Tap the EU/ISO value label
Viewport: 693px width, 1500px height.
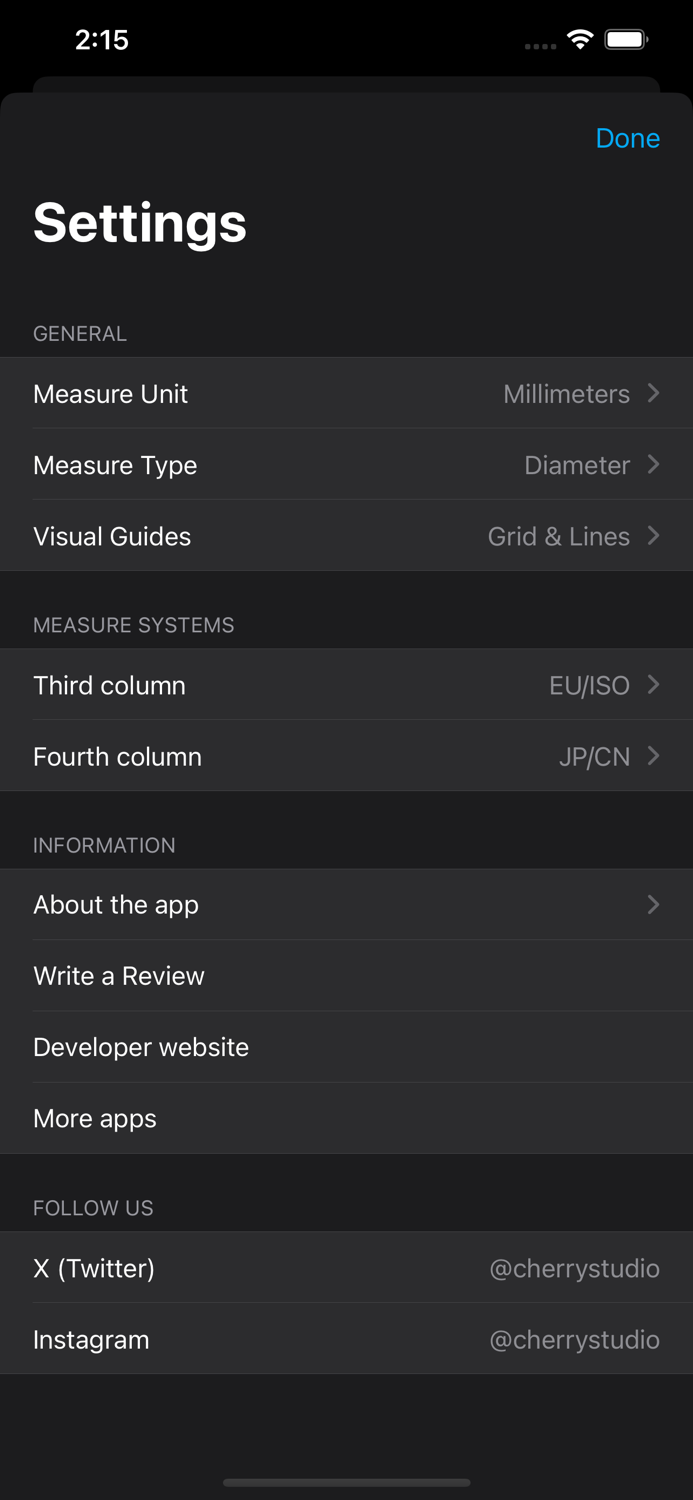point(589,685)
